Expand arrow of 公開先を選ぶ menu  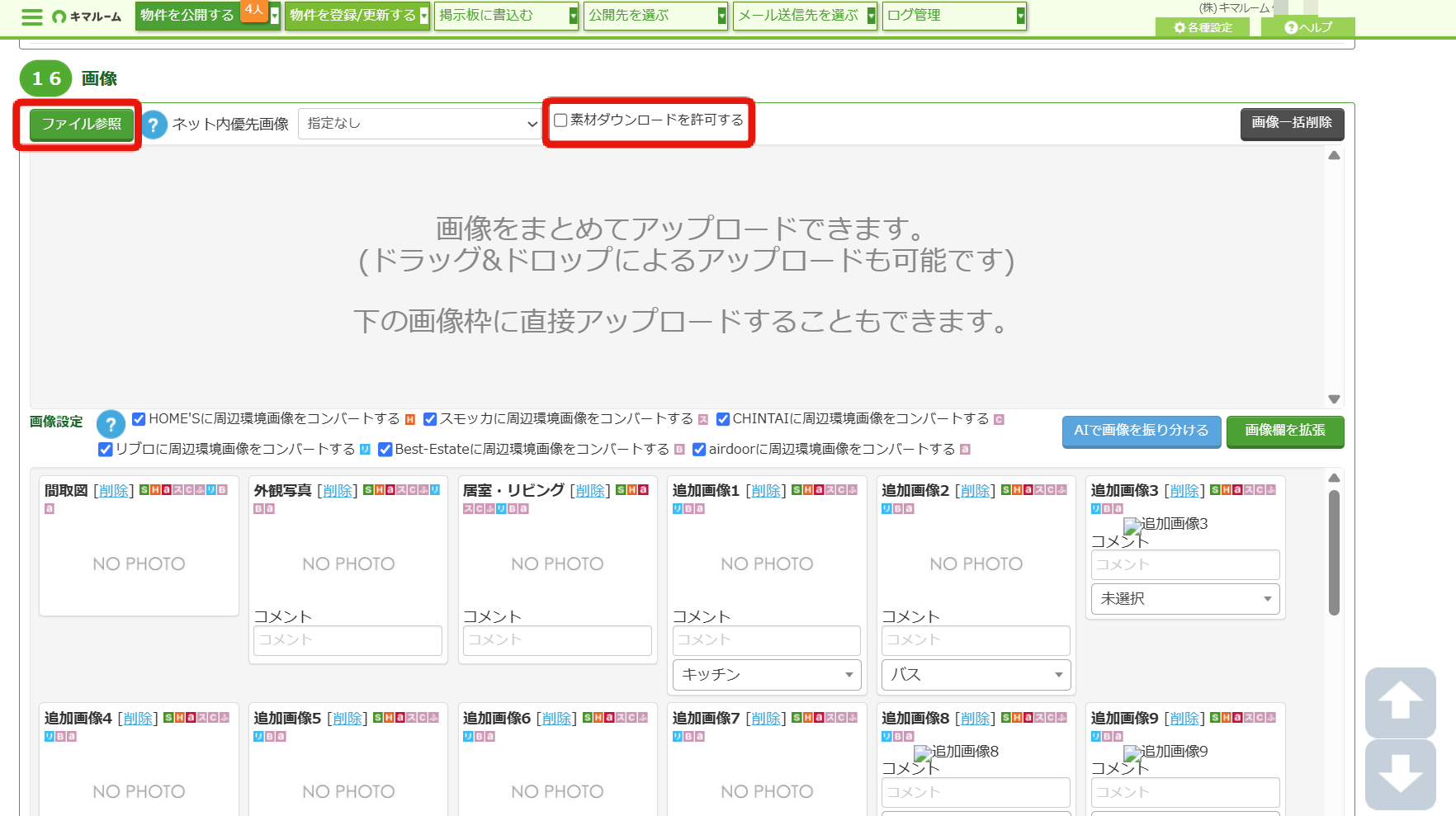pos(722,16)
